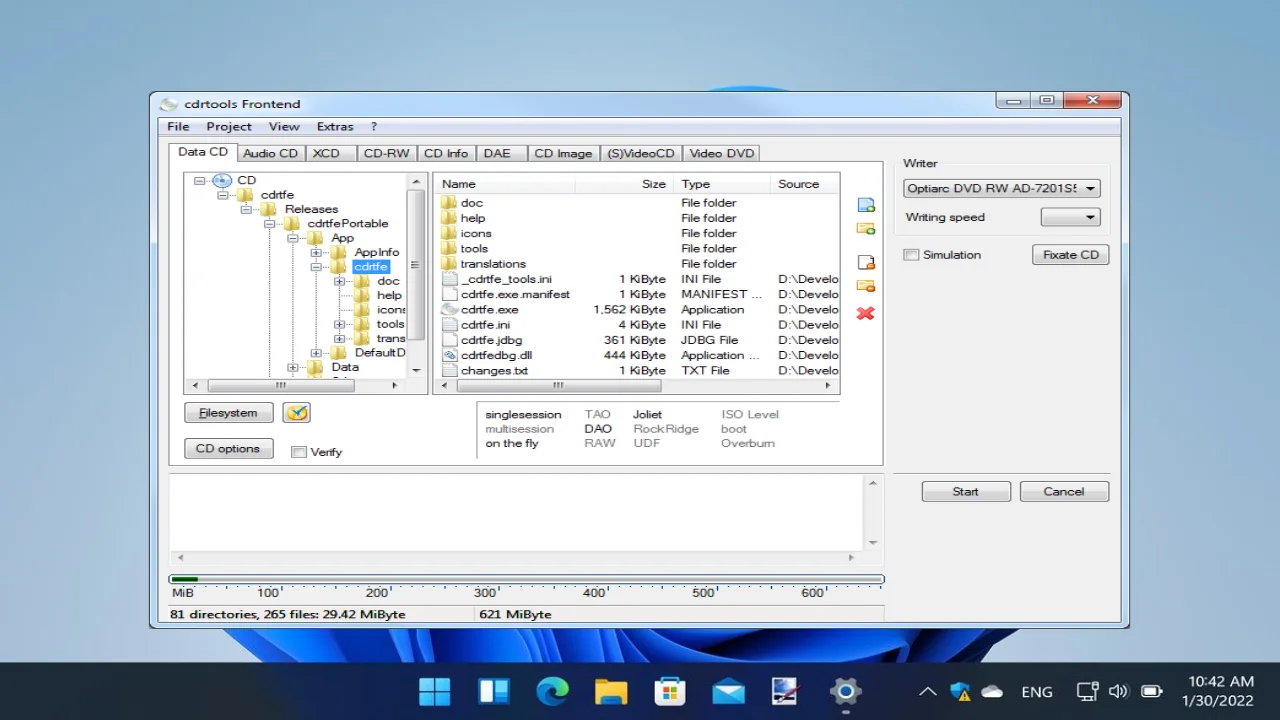
Task: Click the remove folder icon
Action: [x=866, y=286]
